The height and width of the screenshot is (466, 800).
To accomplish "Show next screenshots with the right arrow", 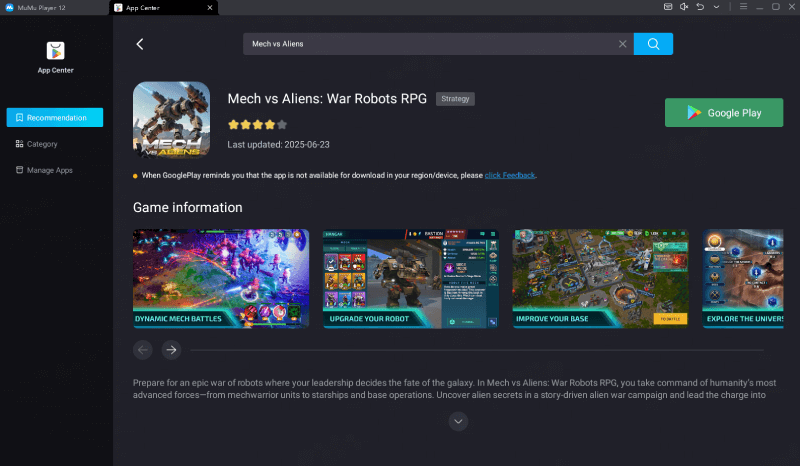I will pos(171,350).
